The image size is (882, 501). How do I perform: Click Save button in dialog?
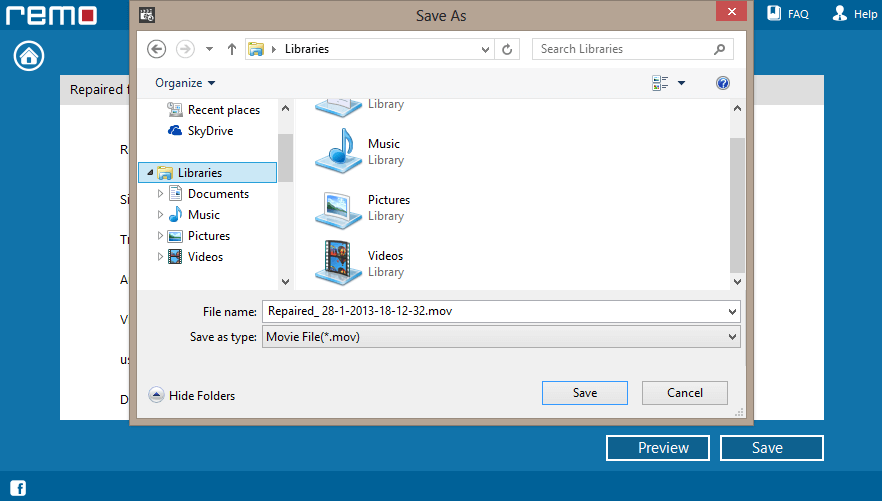coord(584,393)
